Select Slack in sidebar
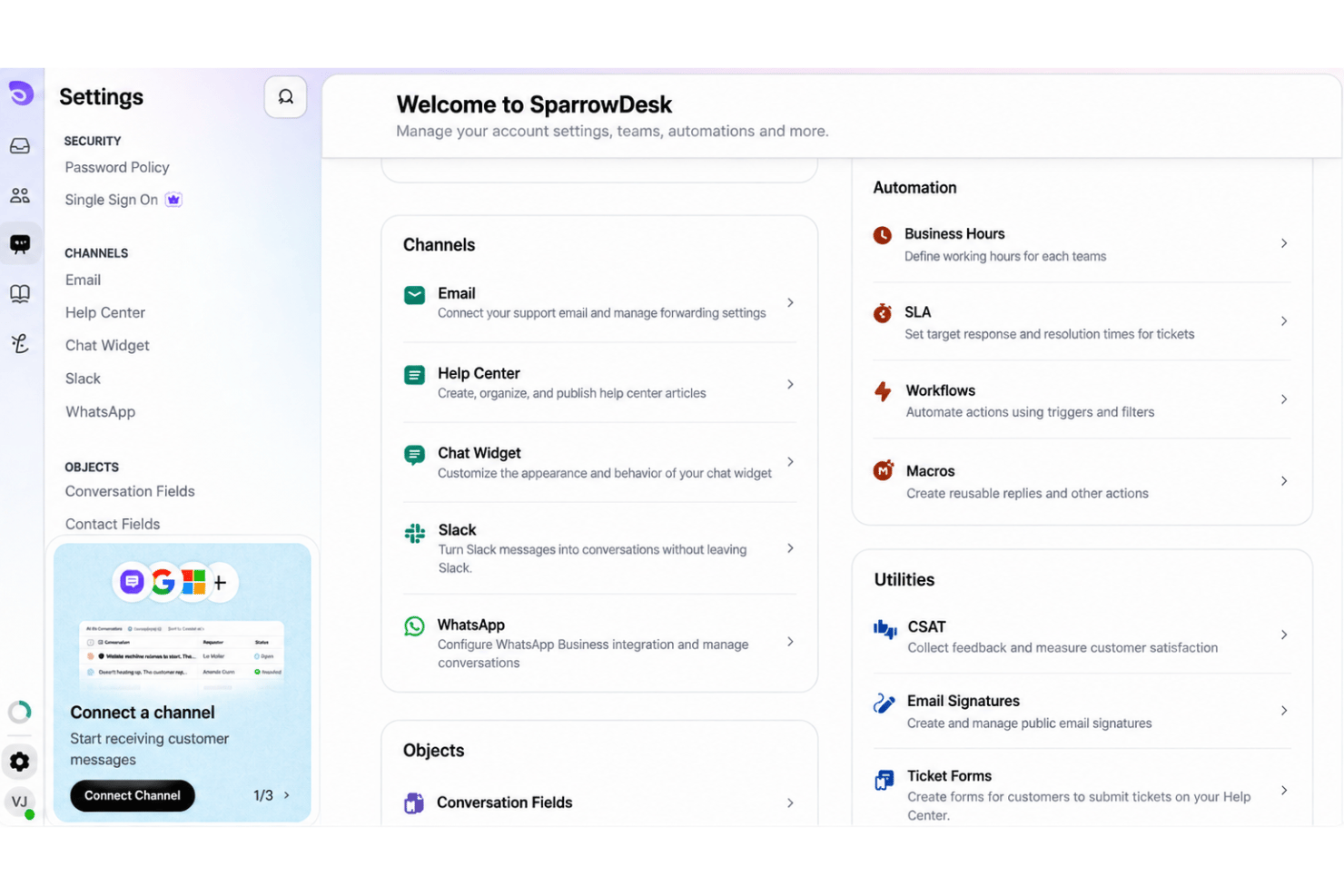 pyautogui.click(x=83, y=379)
